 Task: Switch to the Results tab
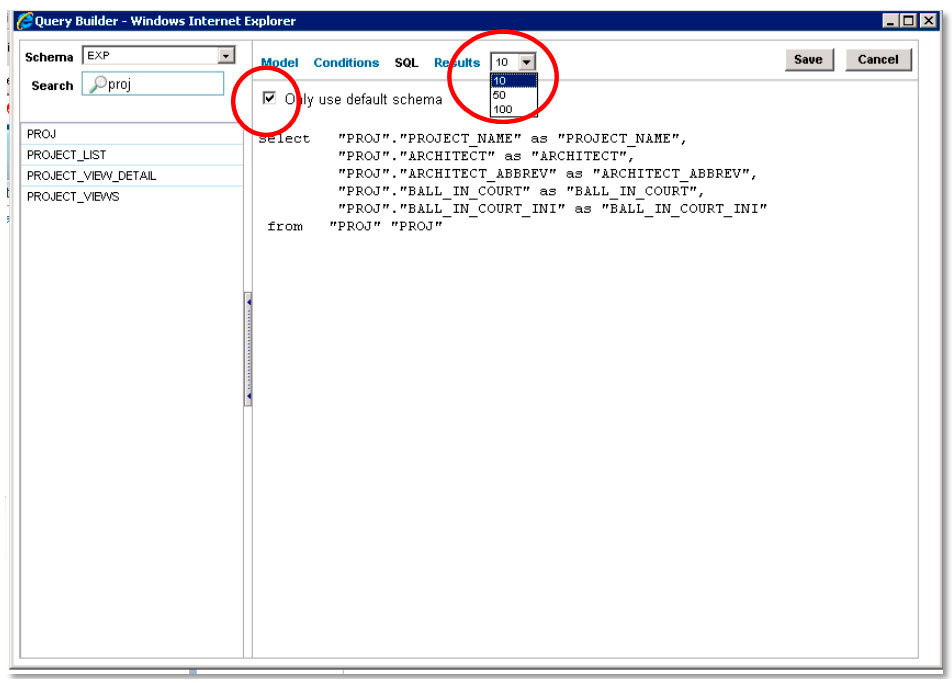point(456,62)
